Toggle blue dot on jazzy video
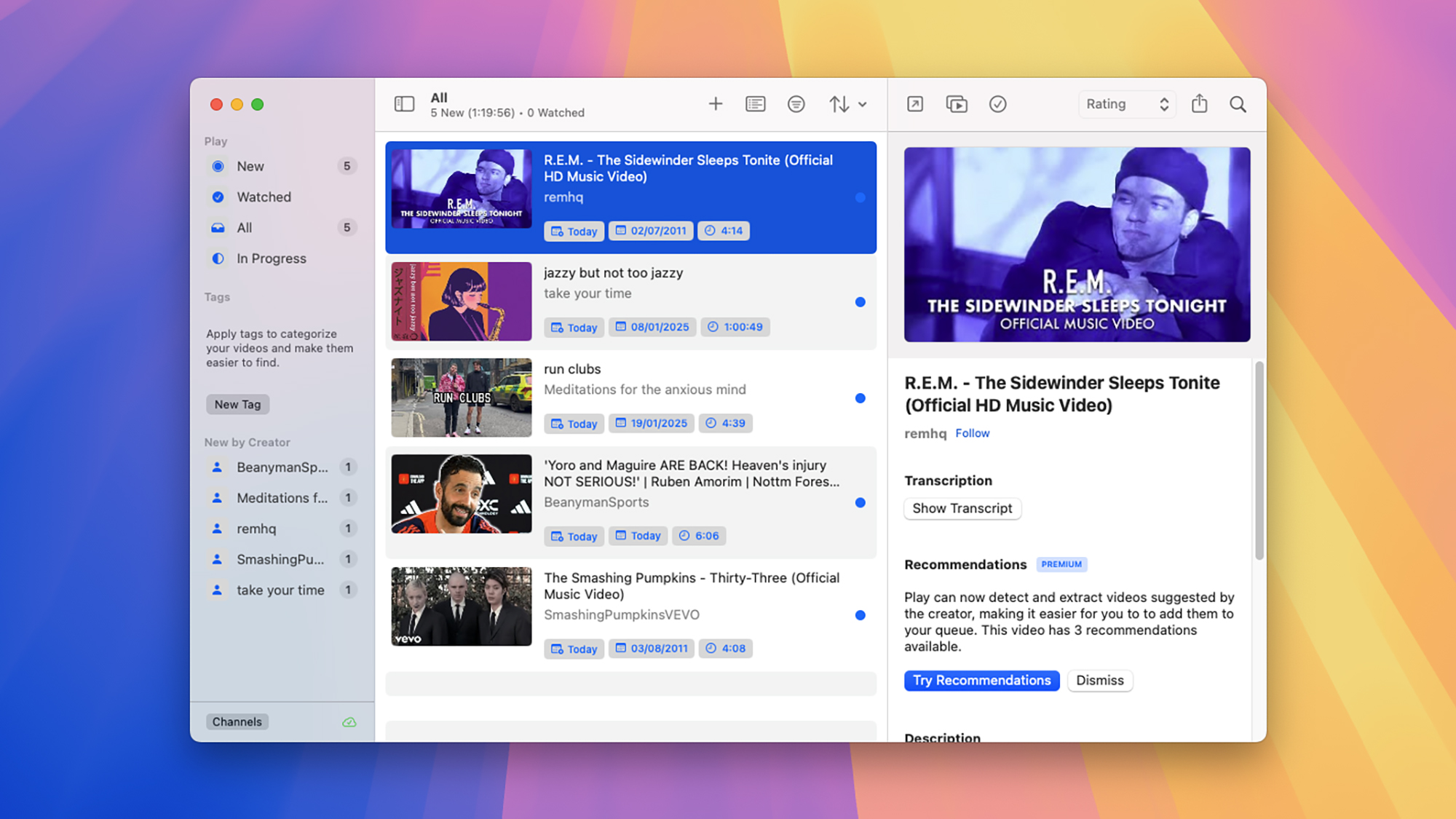The width and height of the screenshot is (1456, 819). point(860,302)
